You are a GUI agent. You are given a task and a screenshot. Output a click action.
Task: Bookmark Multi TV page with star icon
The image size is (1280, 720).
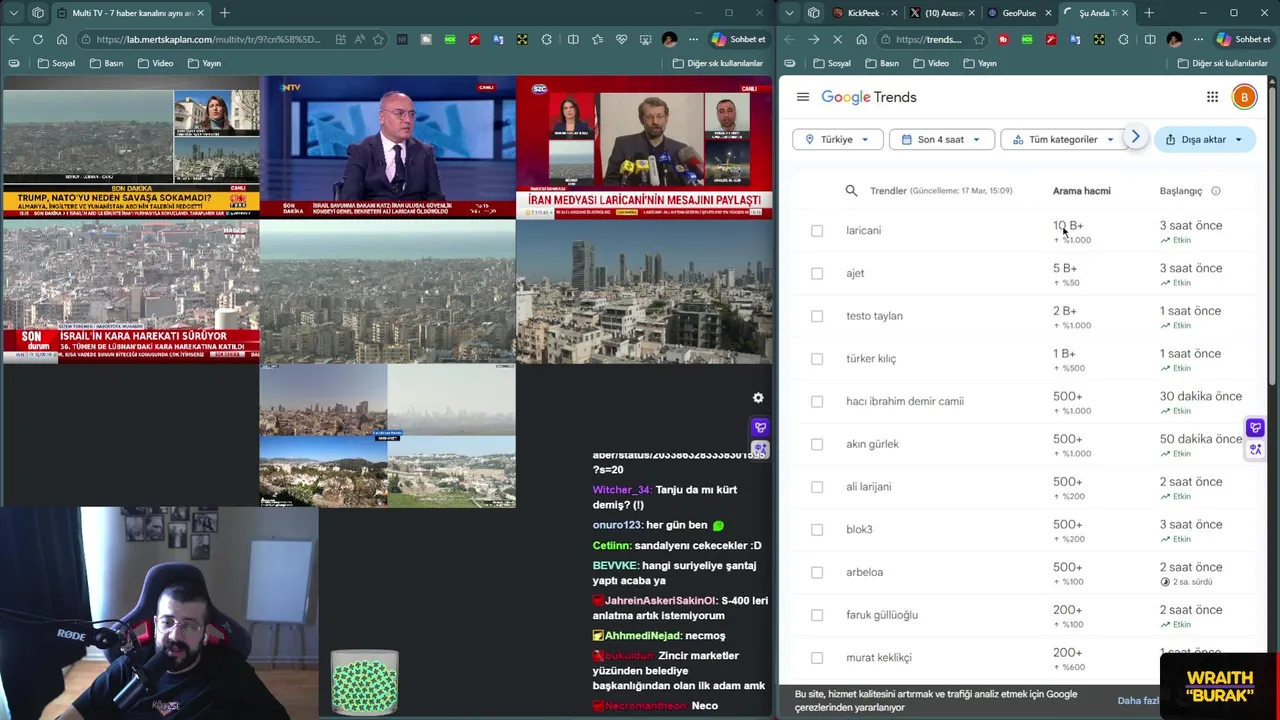[x=378, y=40]
